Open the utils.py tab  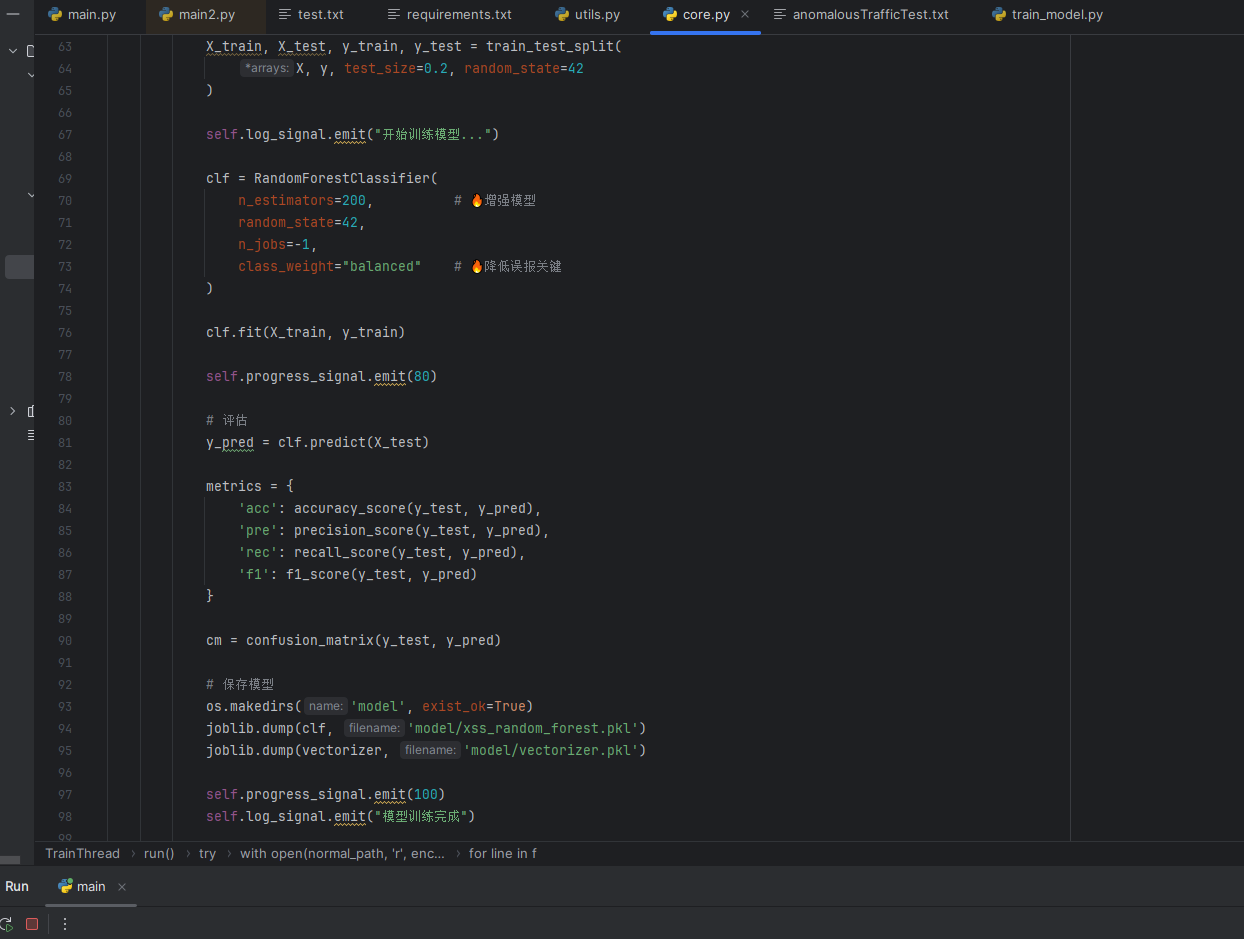click(x=588, y=15)
